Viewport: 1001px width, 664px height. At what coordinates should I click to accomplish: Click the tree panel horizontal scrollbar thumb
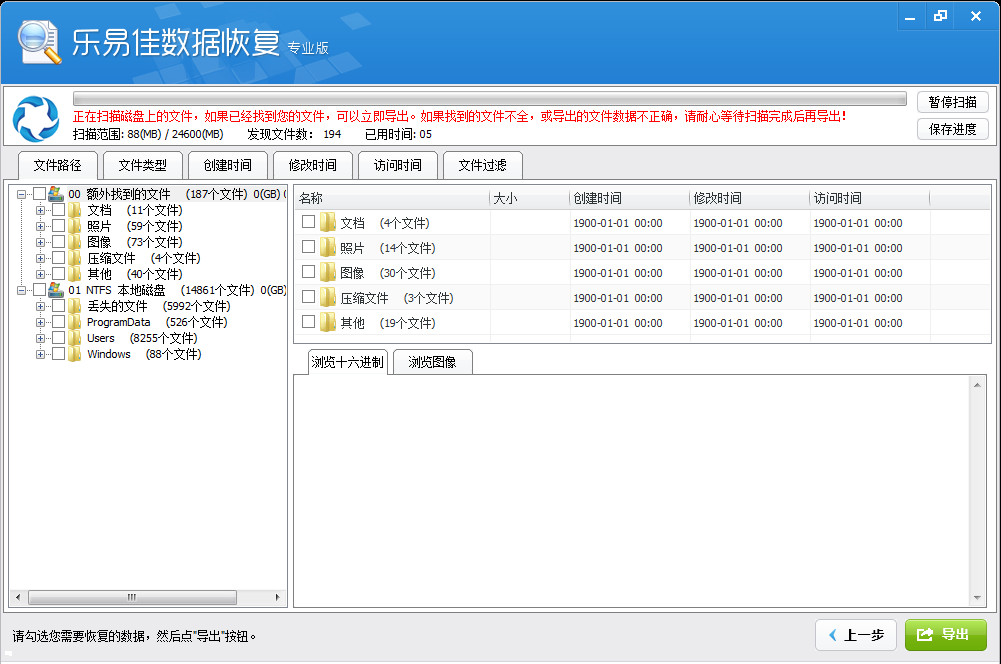(132, 598)
